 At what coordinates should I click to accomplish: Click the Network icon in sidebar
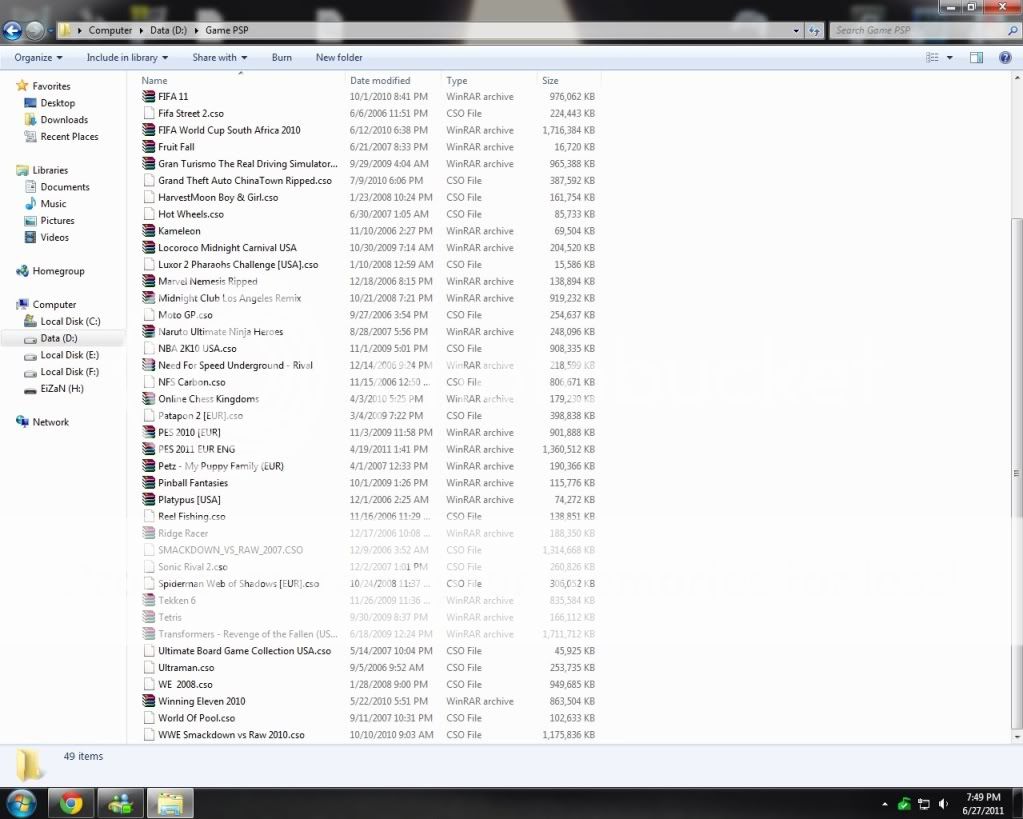point(22,422)
